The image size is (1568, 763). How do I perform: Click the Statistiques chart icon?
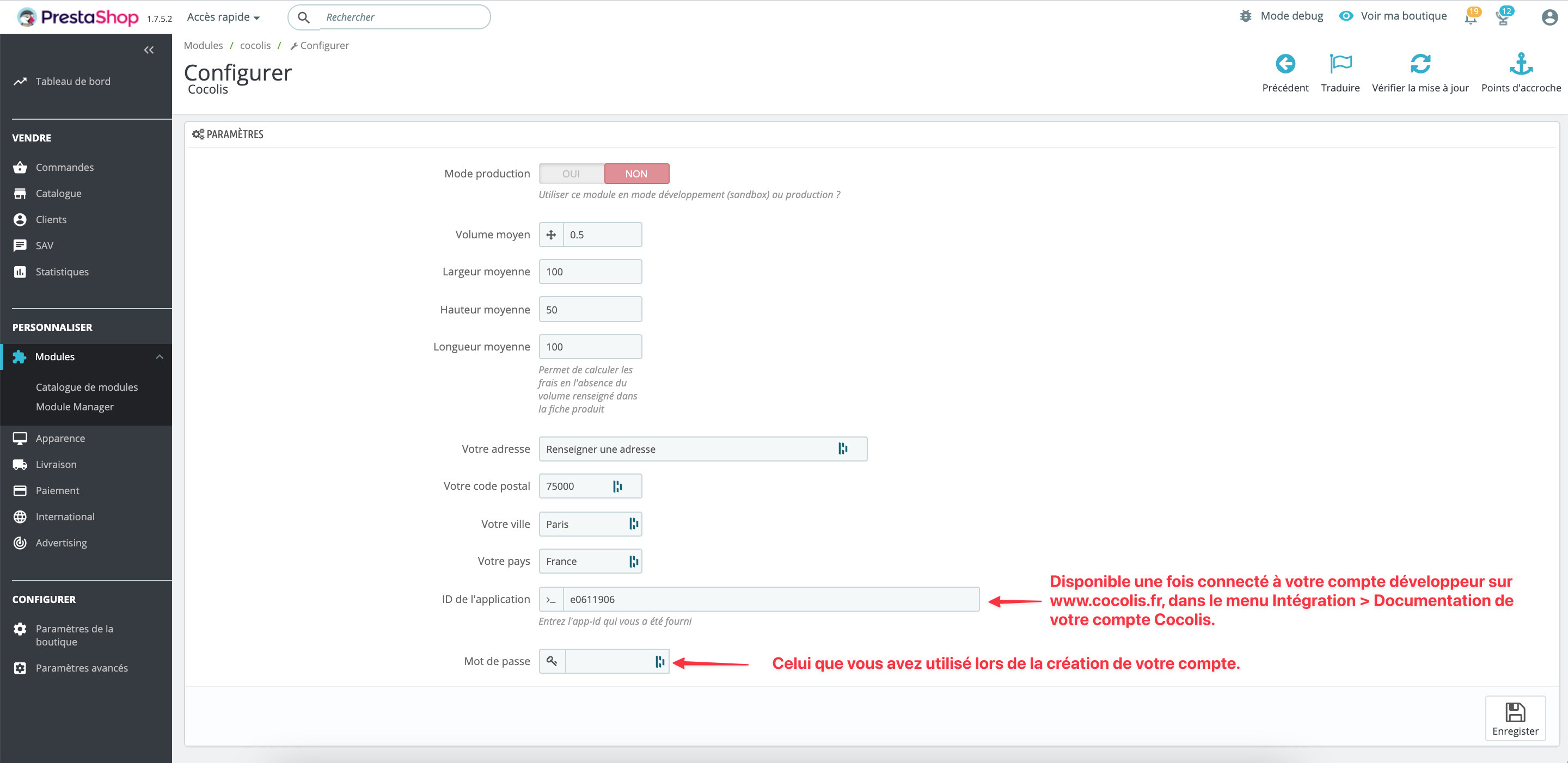point(20,272)
